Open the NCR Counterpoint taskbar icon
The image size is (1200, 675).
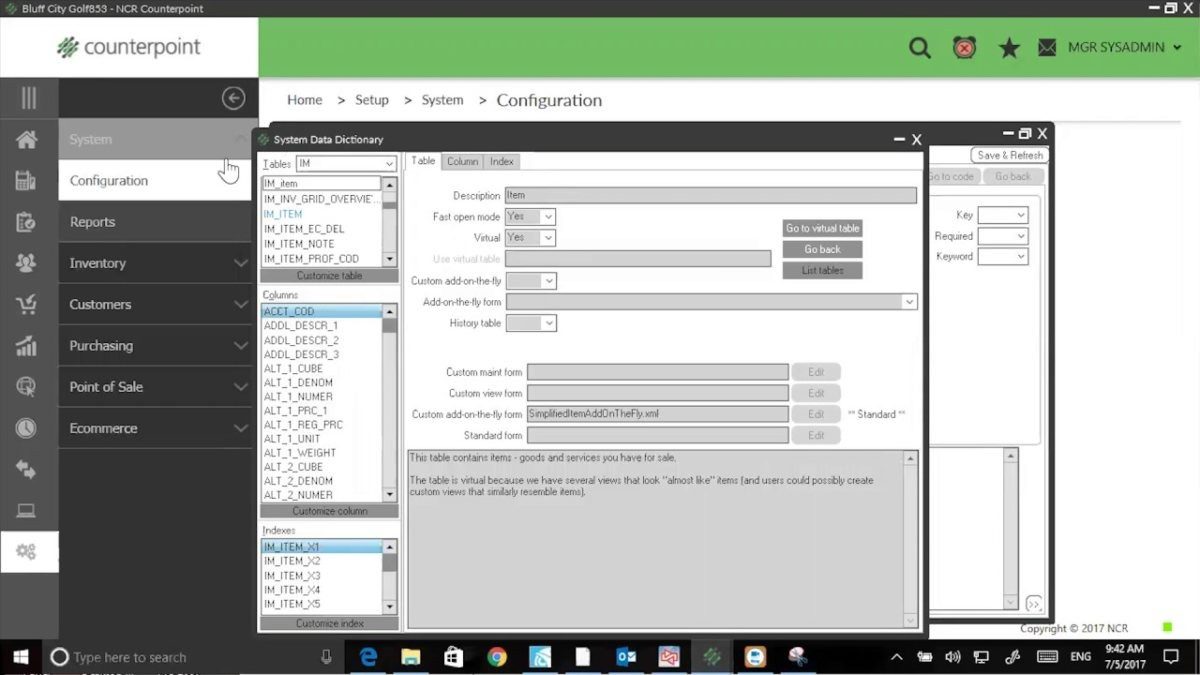(x=712, y=657)
